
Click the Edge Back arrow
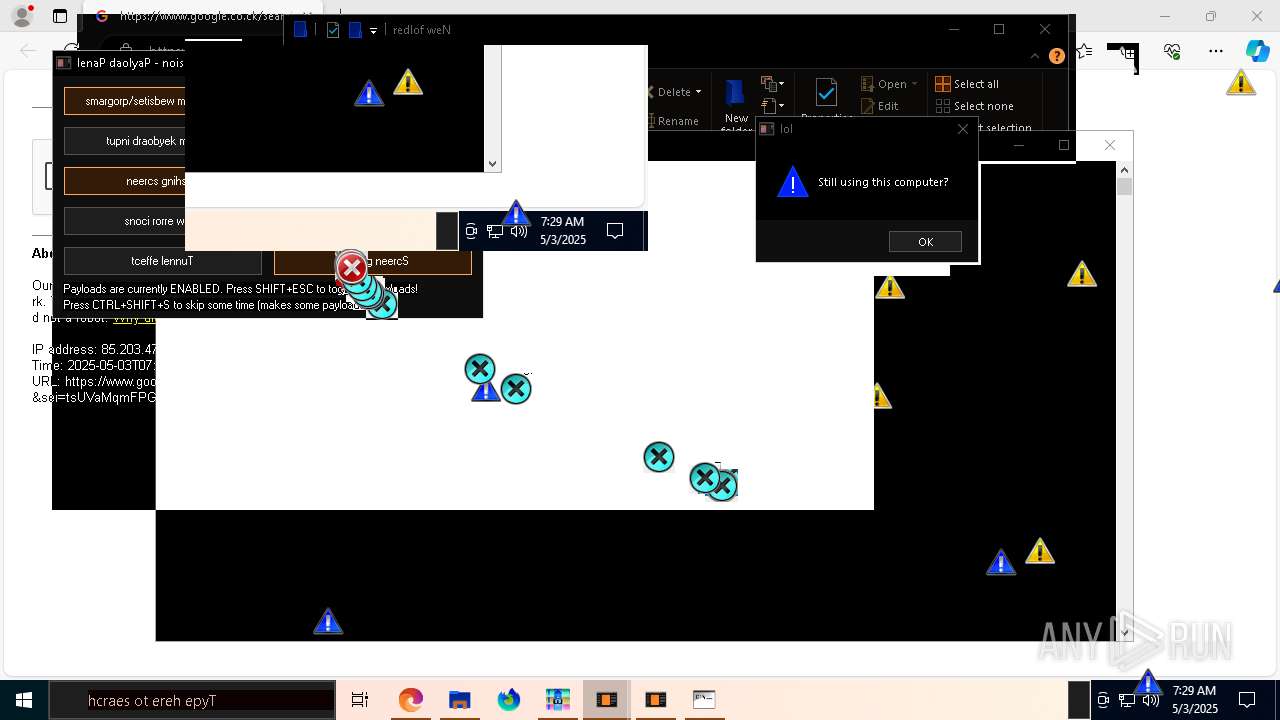[x=27, y=51]
